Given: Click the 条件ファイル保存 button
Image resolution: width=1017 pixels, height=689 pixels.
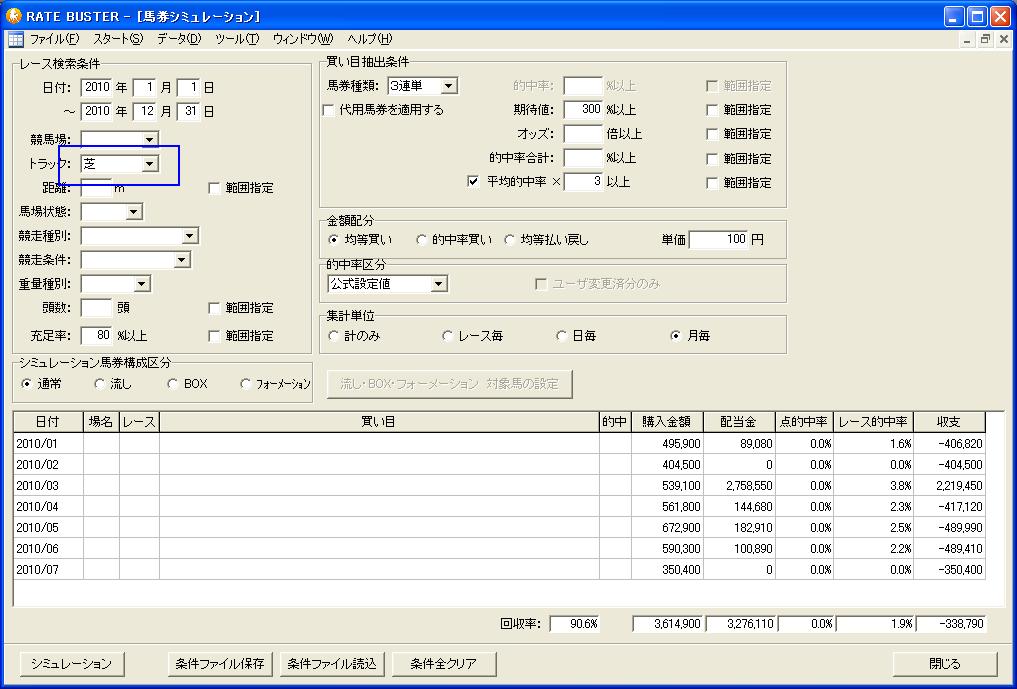Looking at the screenshot, I should pyautogui.click(x=220, y=664).
